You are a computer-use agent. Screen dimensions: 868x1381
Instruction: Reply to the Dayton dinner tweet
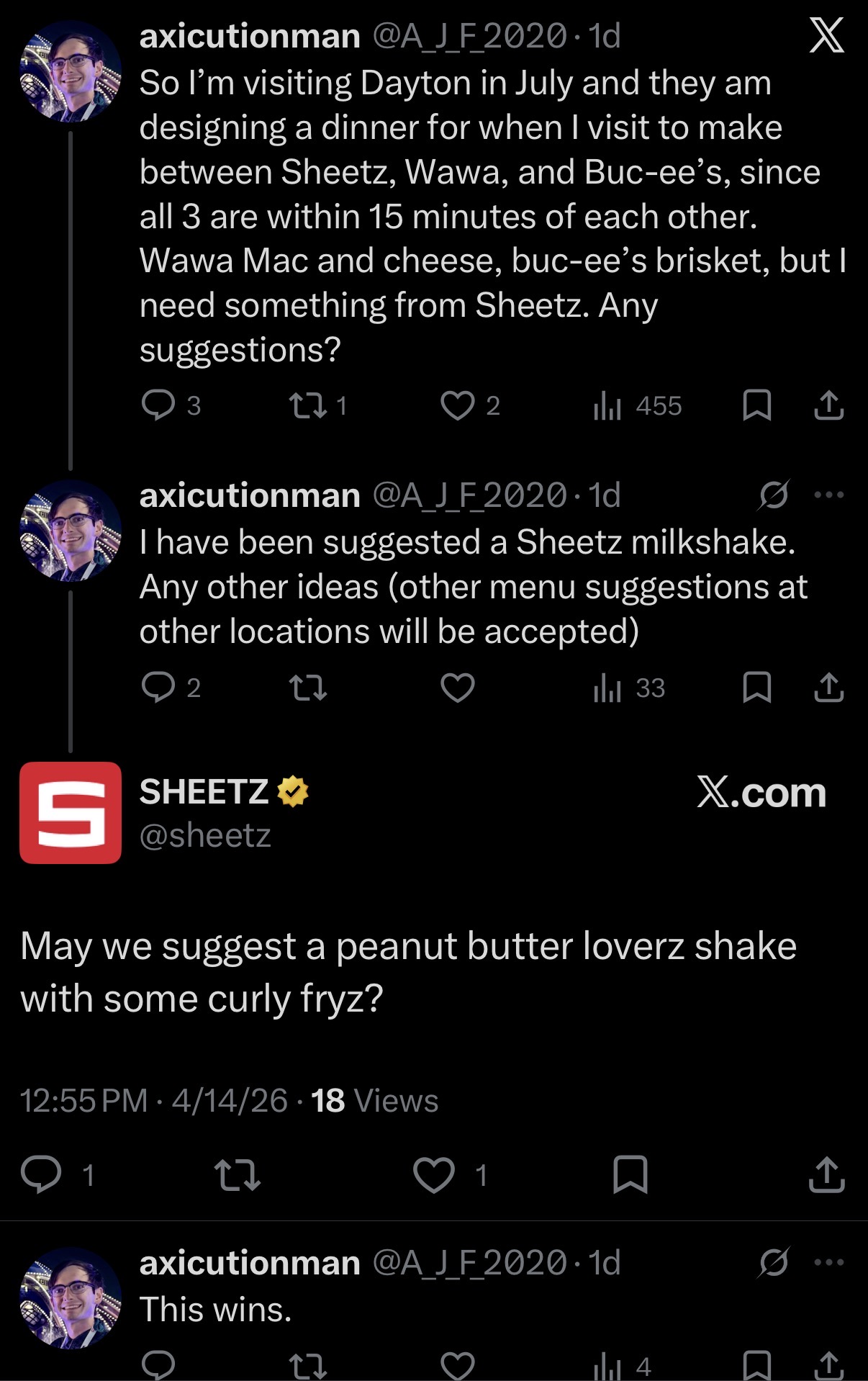click(158, 405)
